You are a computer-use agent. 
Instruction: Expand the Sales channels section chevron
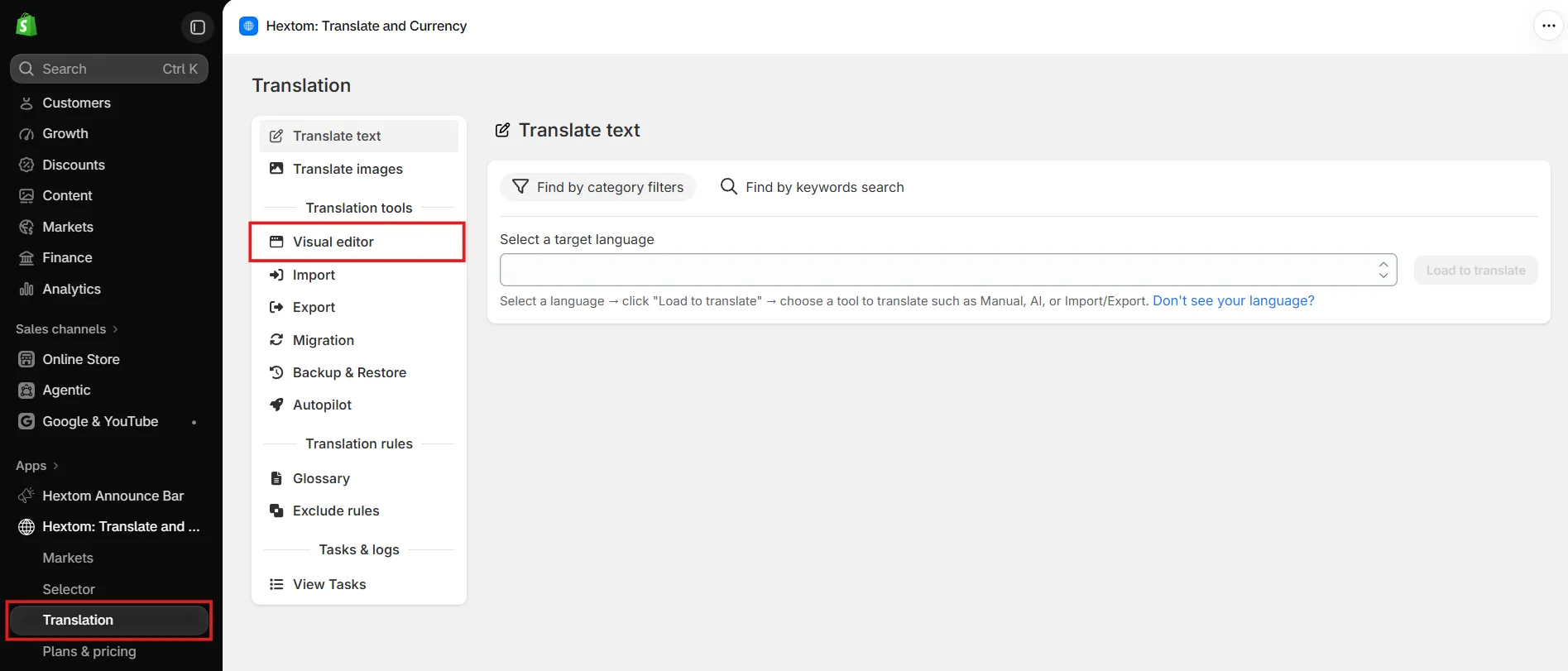(115, 329)
